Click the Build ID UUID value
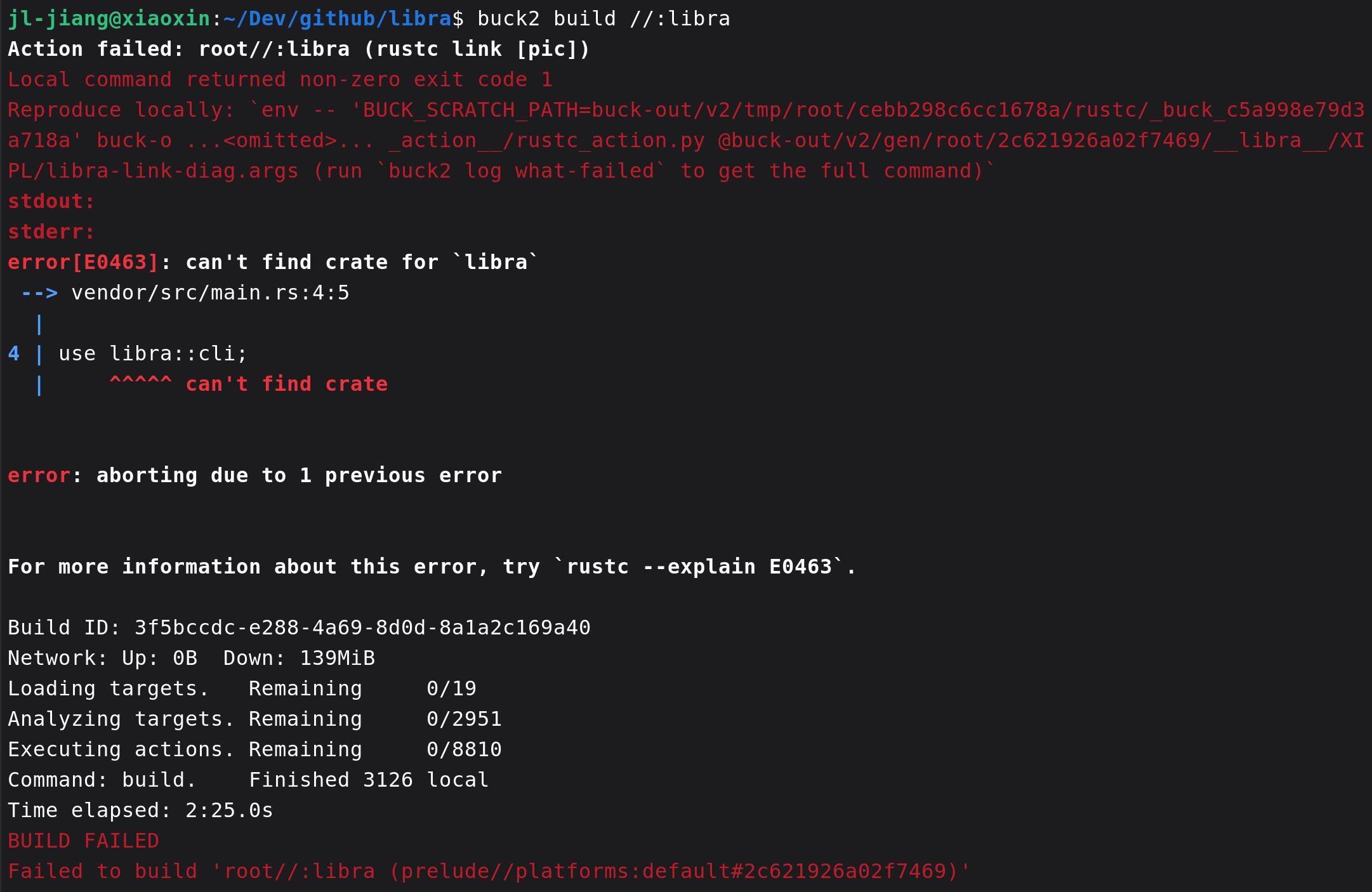The width and height of the screenshot is (1372, 892). click(x=362, y=628)
